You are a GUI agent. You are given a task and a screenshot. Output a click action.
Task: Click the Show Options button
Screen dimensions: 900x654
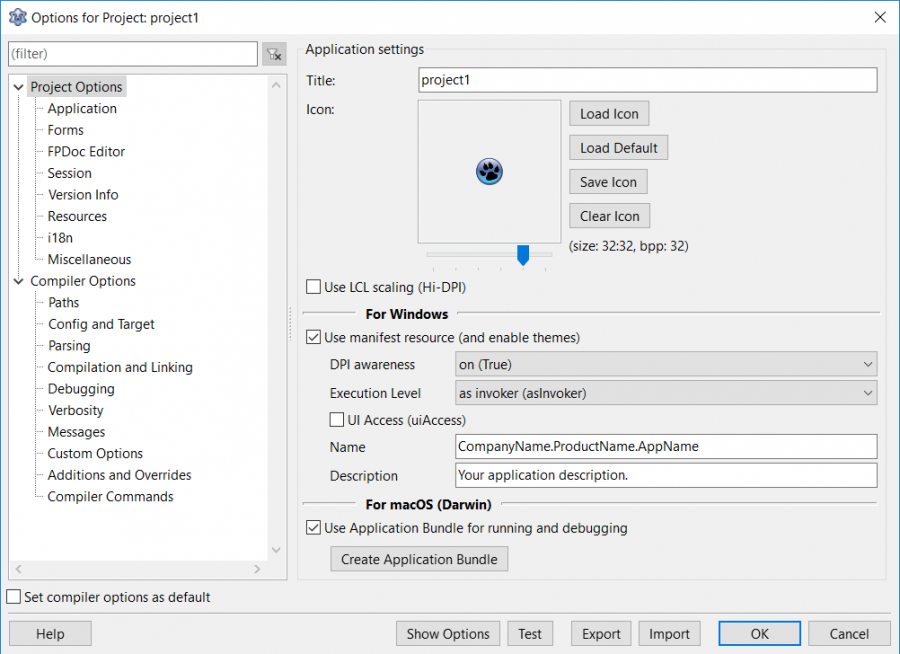coord(447,633)
